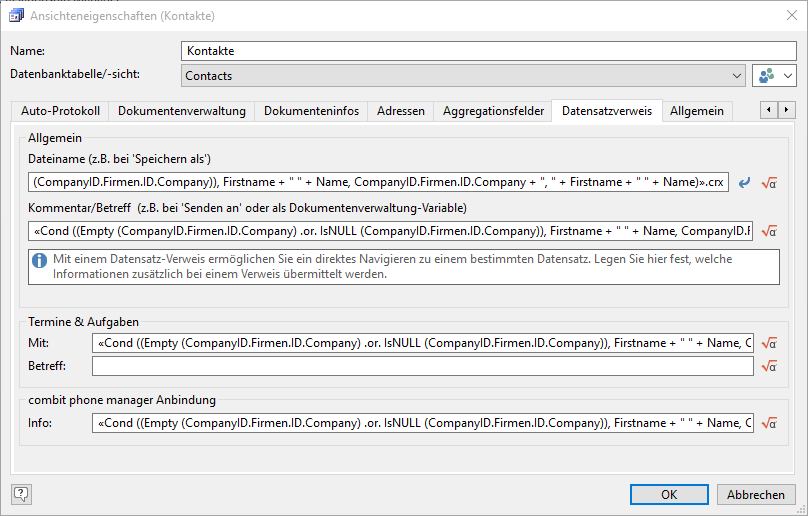Open the Dokumentenverwaltung tab

pyautogui.click(x=181, y=111)
